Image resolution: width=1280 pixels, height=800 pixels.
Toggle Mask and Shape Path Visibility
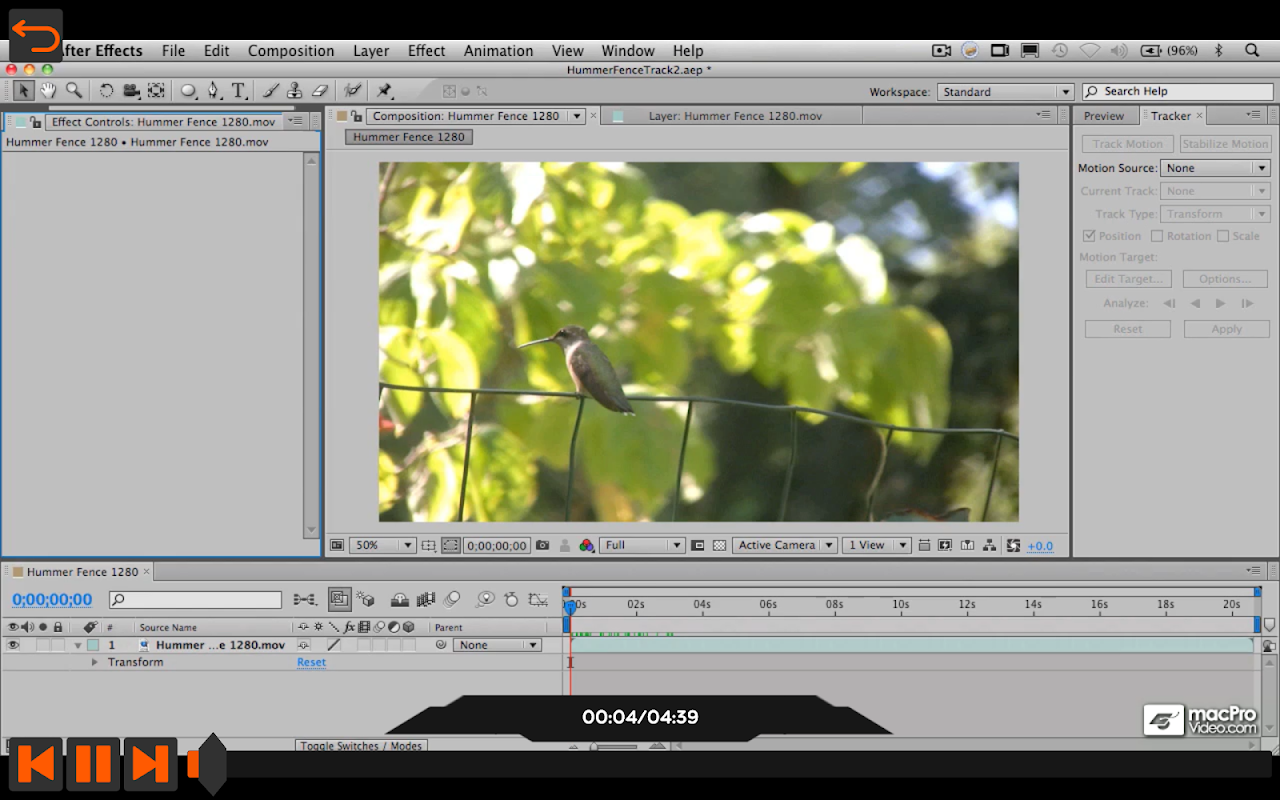tap(451, 546)
